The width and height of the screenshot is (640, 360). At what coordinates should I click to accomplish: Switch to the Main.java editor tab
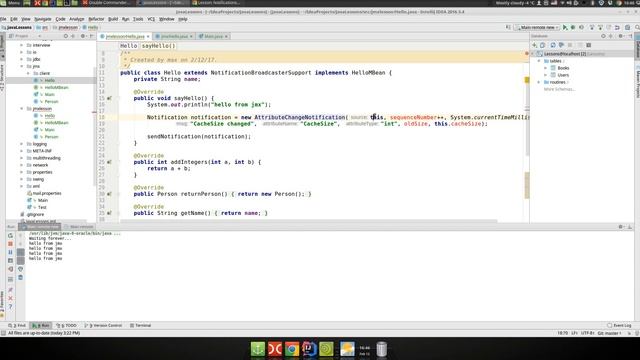click(213, 36)
